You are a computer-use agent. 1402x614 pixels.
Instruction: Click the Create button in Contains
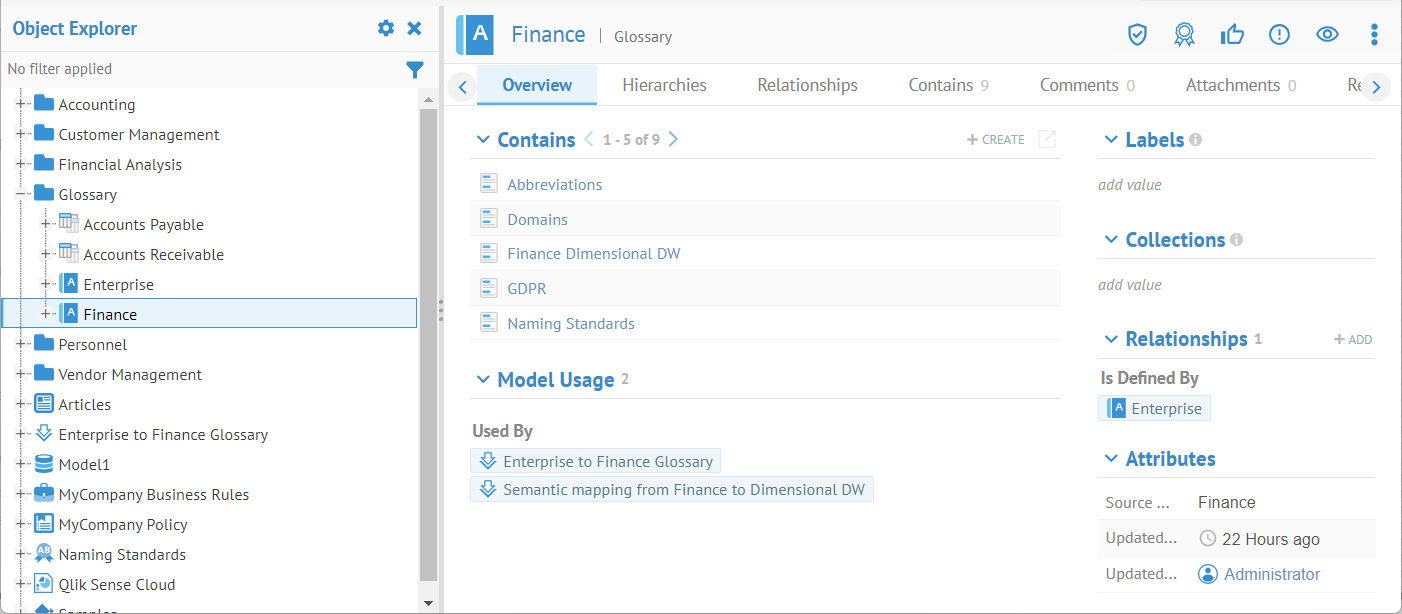(996, 140)
